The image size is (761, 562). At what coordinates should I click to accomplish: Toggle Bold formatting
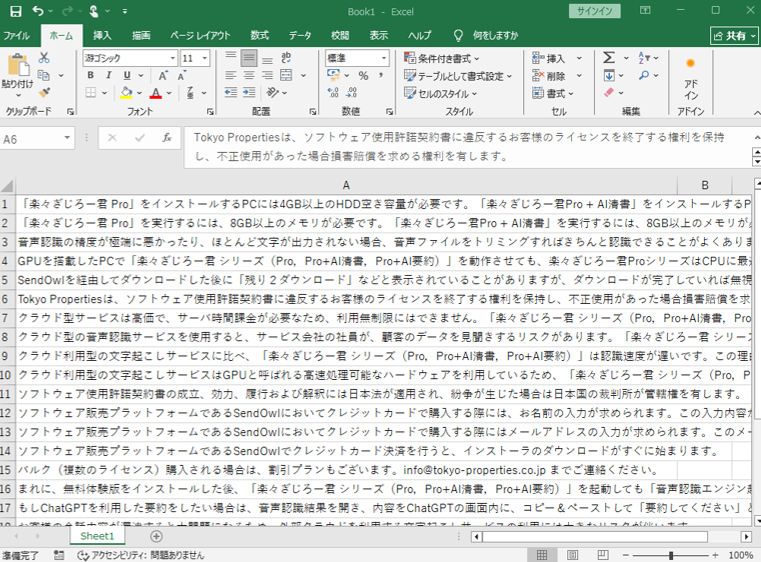(91, 75)
